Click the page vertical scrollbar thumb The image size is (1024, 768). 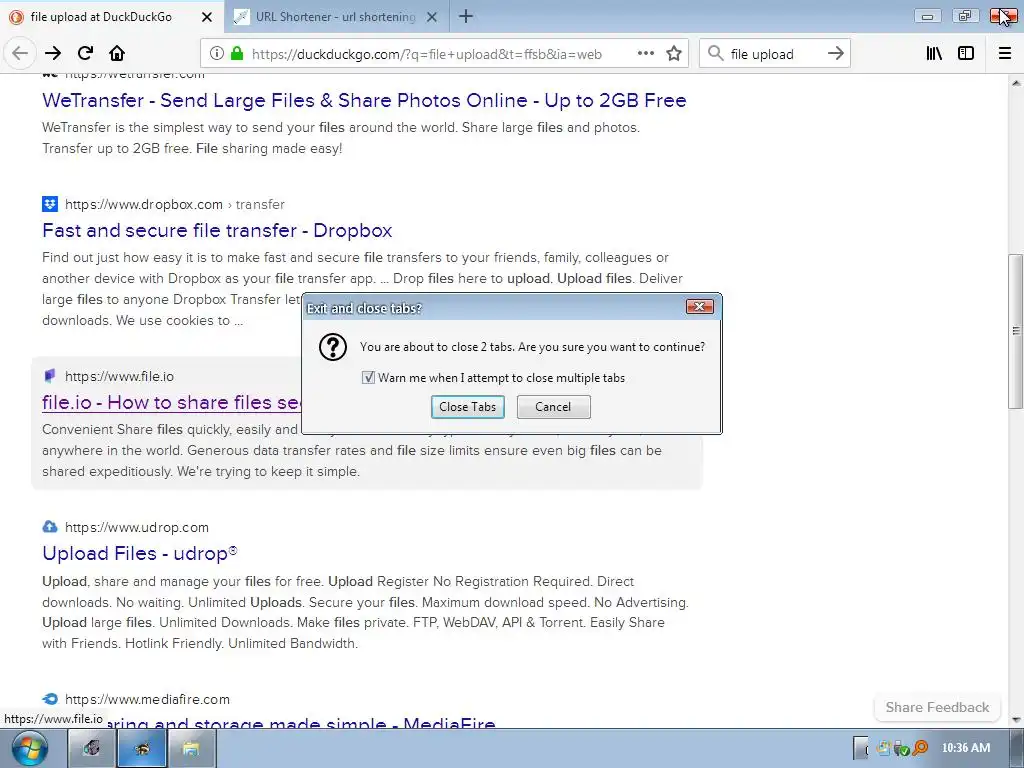[1016, 332]
